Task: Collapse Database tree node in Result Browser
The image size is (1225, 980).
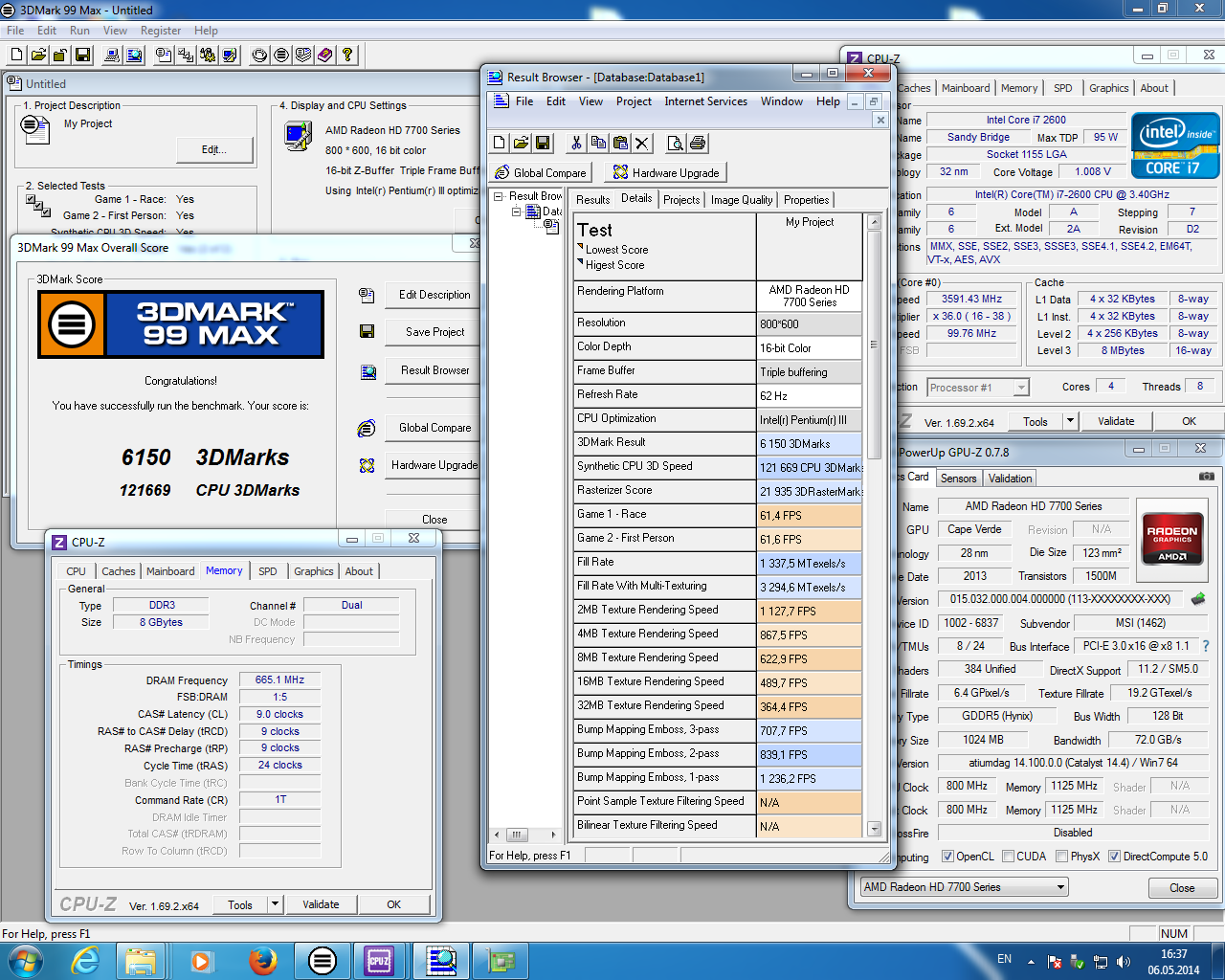Action: click(516, 212)
